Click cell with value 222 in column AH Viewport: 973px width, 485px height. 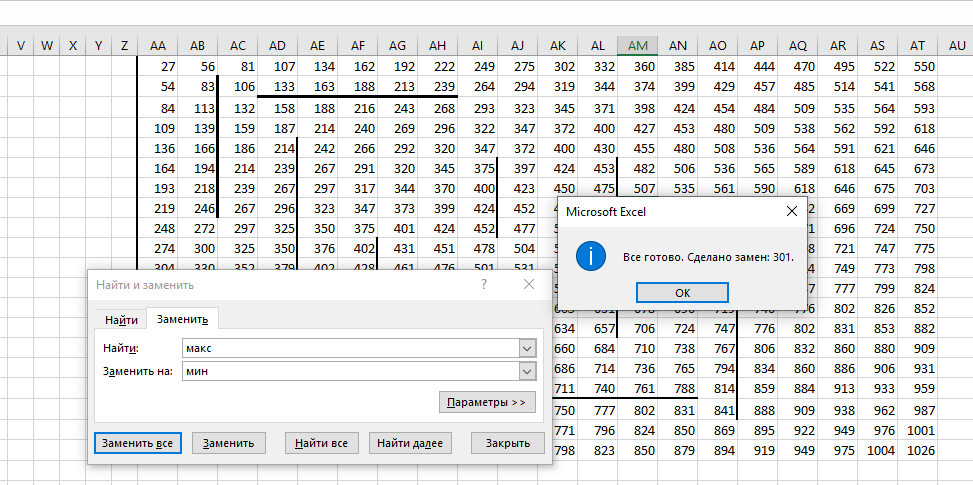[437, 67]
